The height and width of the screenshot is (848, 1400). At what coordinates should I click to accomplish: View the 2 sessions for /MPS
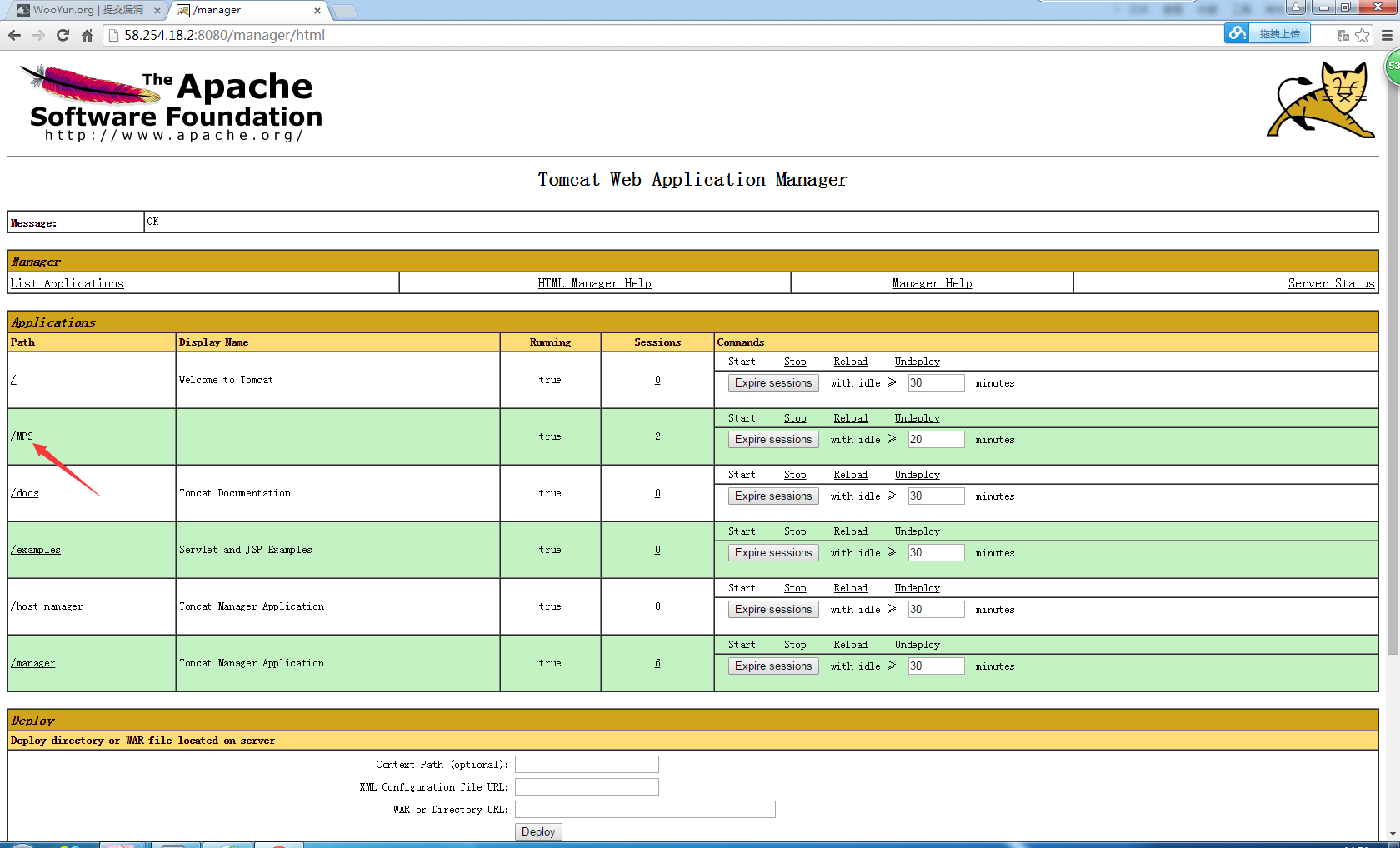click(657, 436)
